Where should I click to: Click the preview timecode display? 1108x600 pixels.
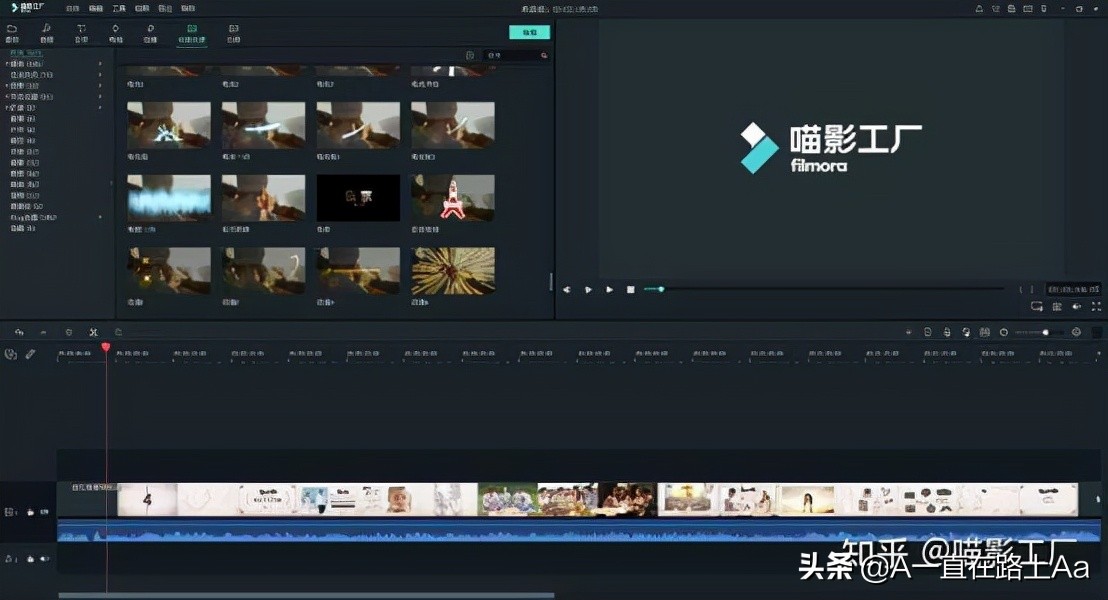(1073, 290)
